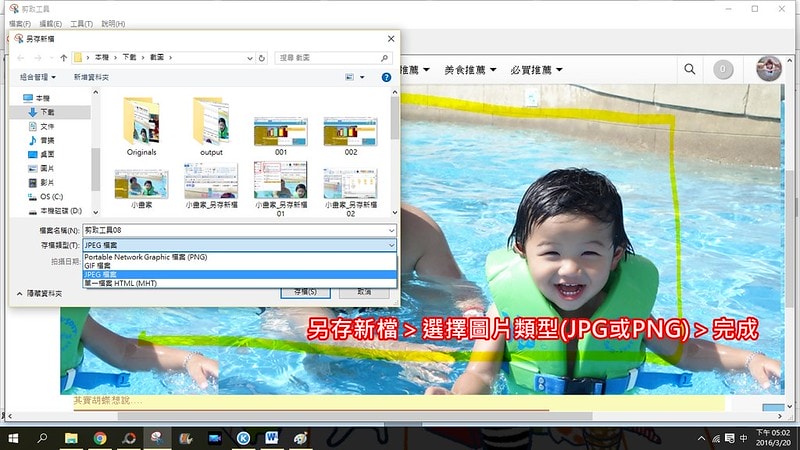Select Portable Network Graphic (PNG) file type
800x450 pixels.
[145, 257]
